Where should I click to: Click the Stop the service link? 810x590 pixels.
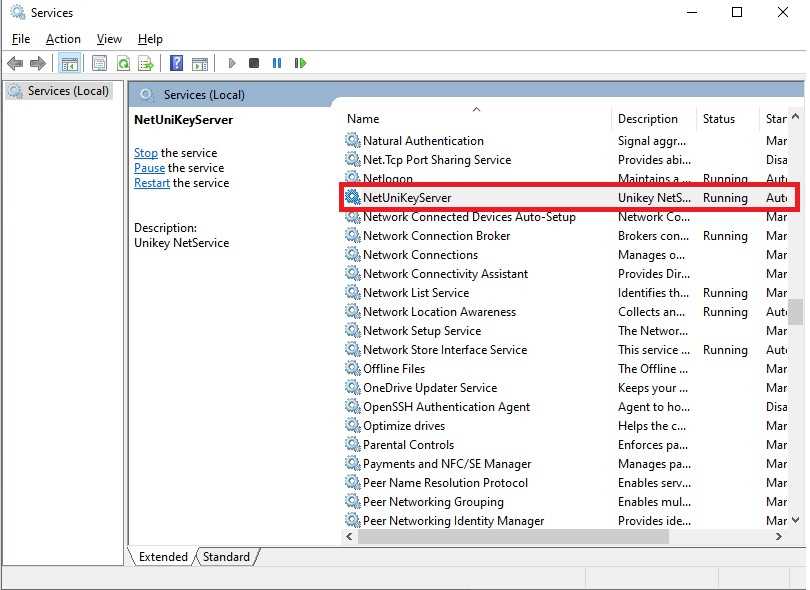coord(146,153)
